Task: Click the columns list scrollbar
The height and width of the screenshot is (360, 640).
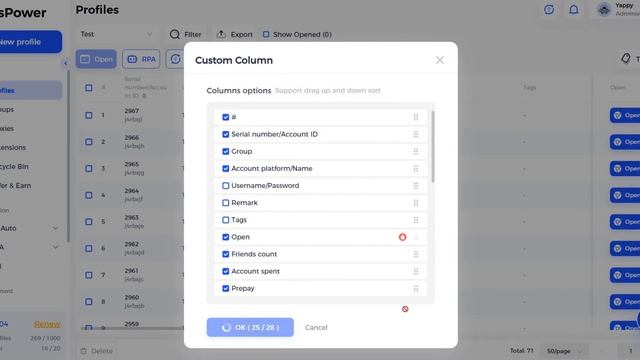Action: (433, 147)
